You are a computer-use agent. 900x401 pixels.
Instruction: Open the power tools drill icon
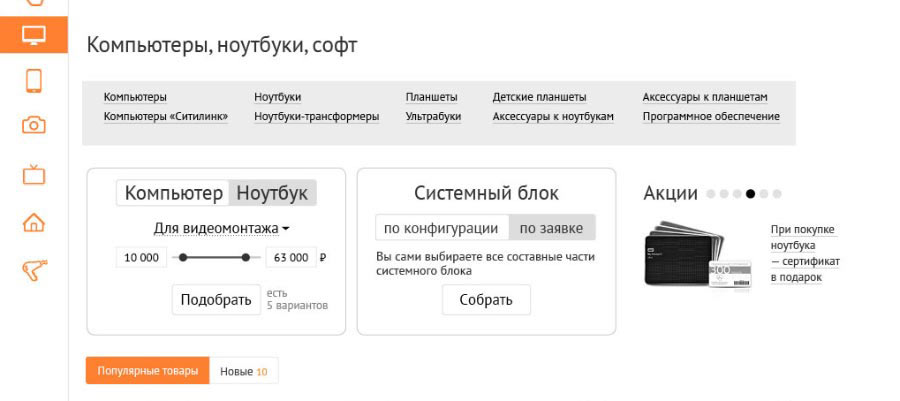pos(34,270)
